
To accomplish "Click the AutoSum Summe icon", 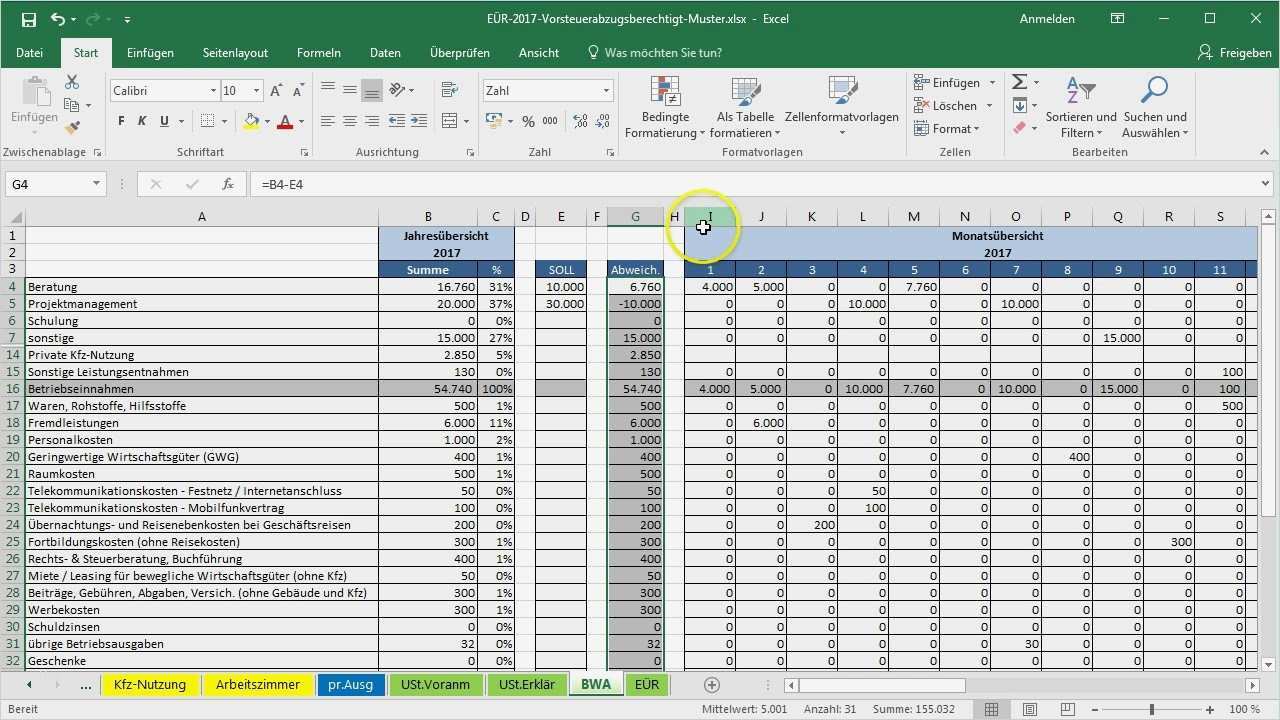I will click(x=1021, y=82).
